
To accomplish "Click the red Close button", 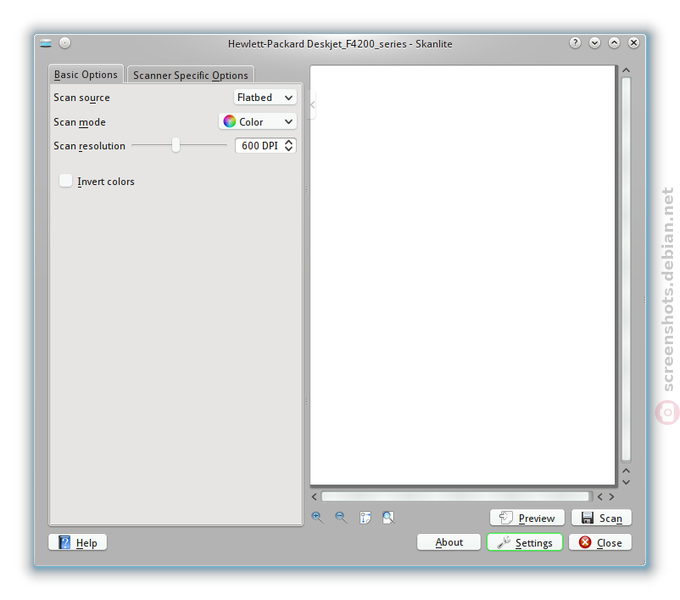I will [x=600, y=542].
